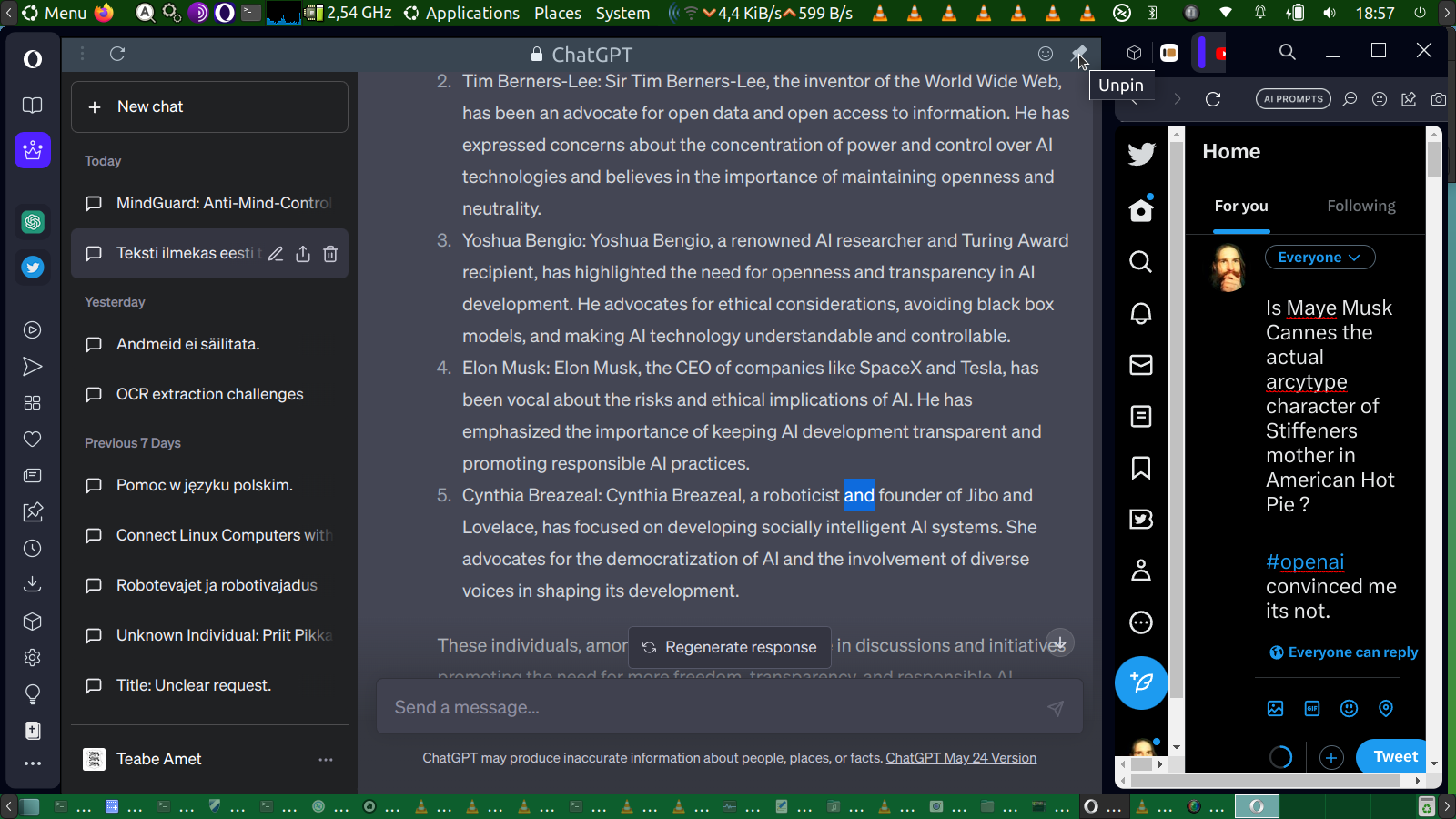This screenshot has height=819, width=1456.
Task: Open the Aria AI crown sidebar icon
Action: [33, 150]
